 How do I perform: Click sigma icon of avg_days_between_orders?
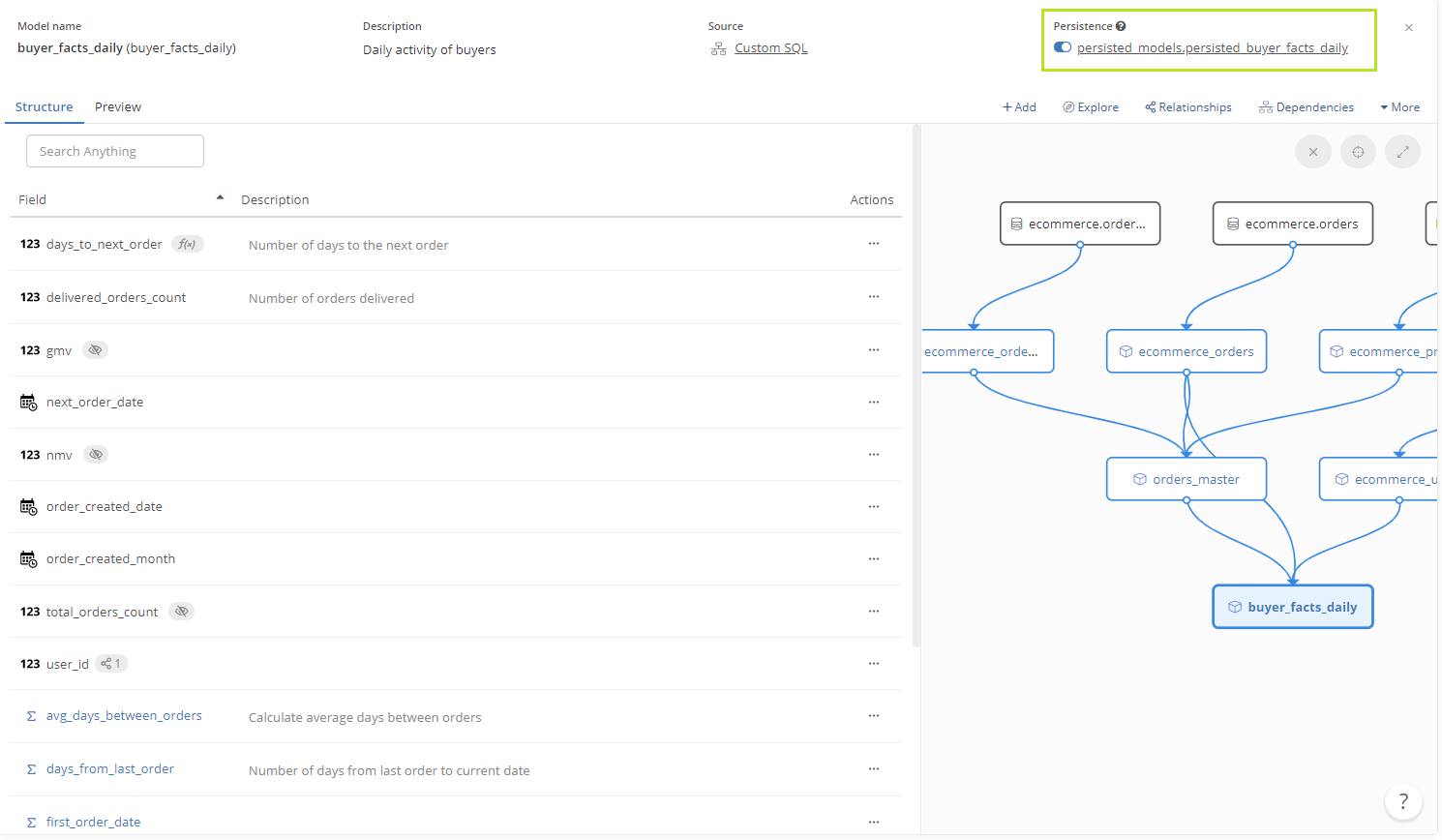31,716
